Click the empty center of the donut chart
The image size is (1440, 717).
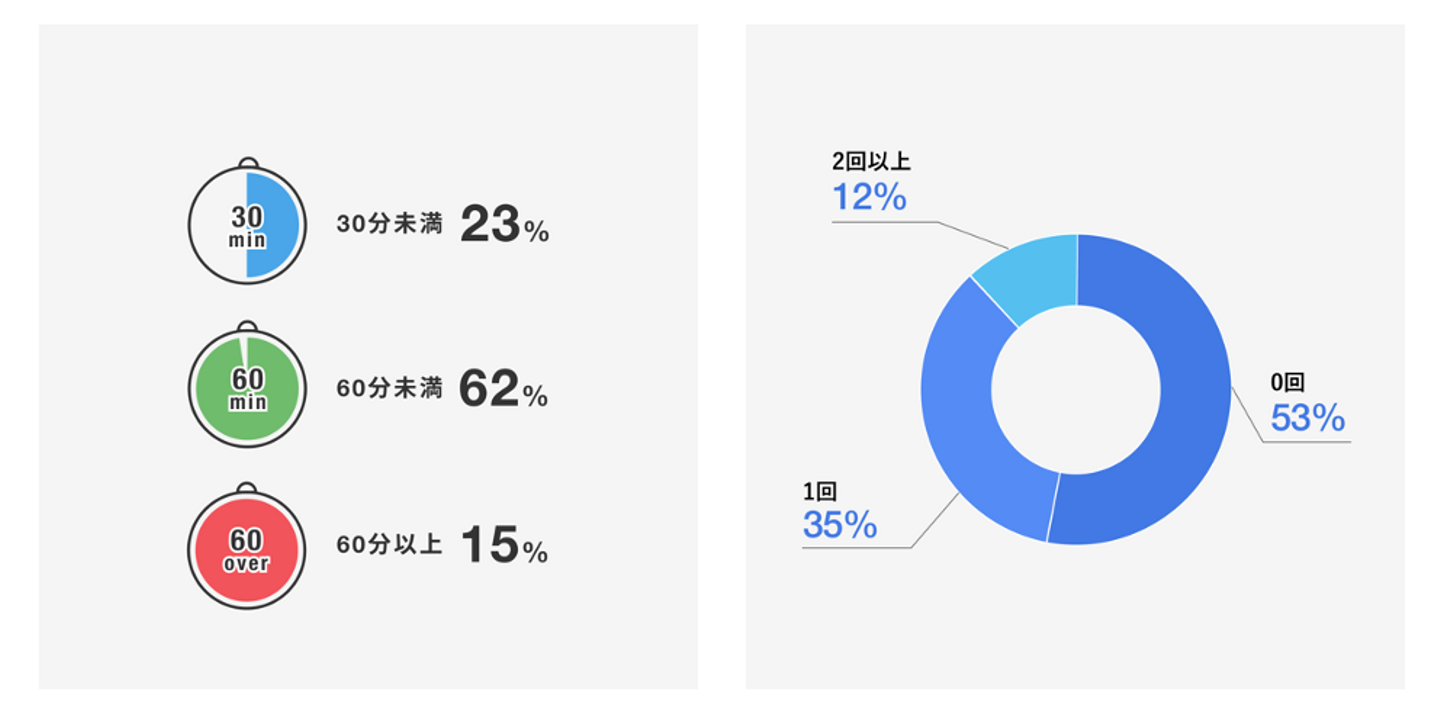[x=1076, y=389]
